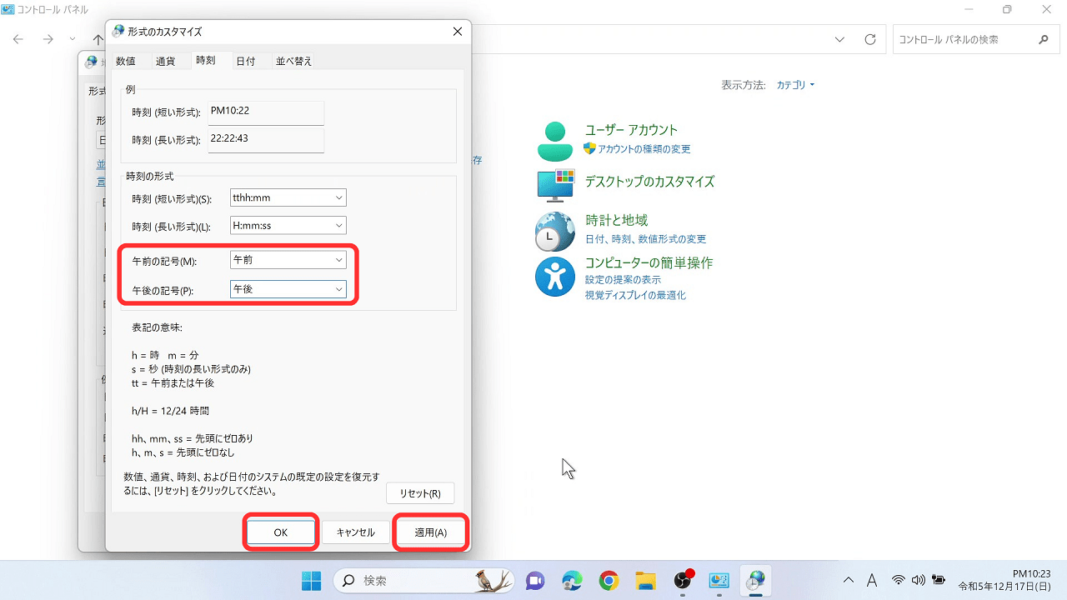
Task: Click the forward navigation arrow
Action: pyautogui.click(x=46, y=40)
